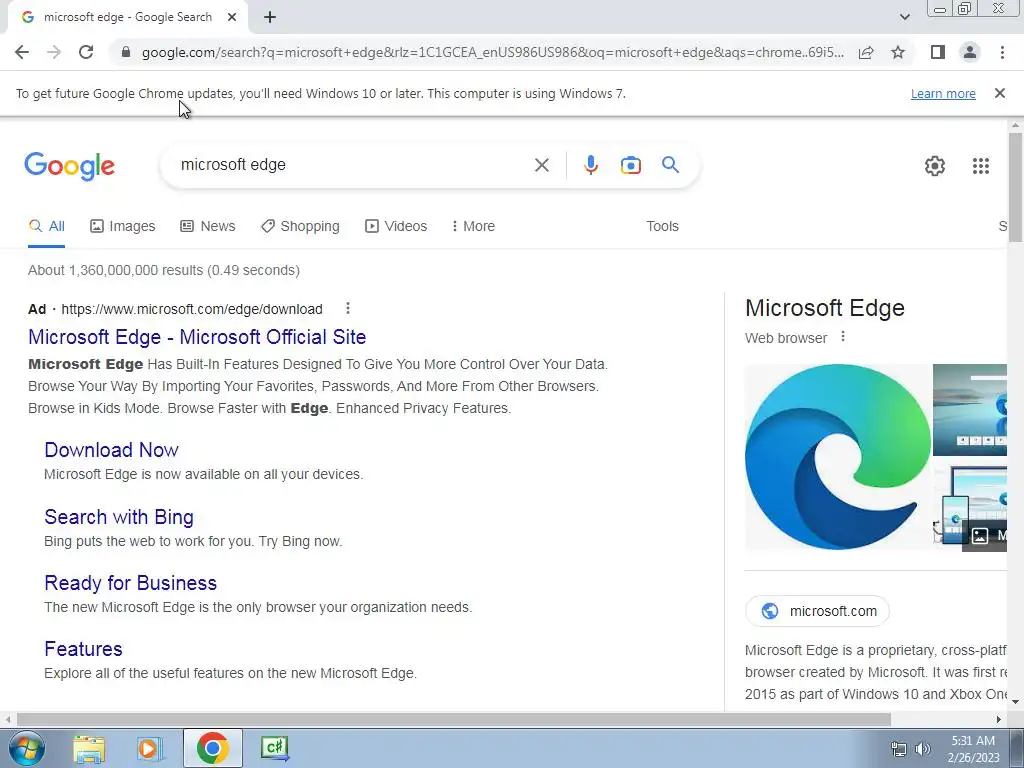Open the C# application in taskbar

pyautogui.click(x=274, y=748)
